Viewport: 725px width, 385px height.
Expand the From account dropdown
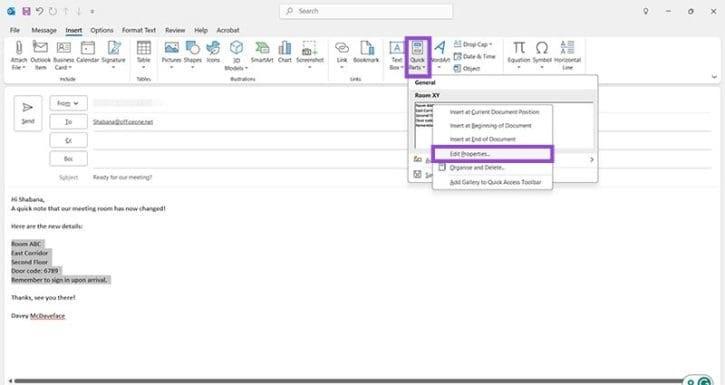[x=68, y=104]
